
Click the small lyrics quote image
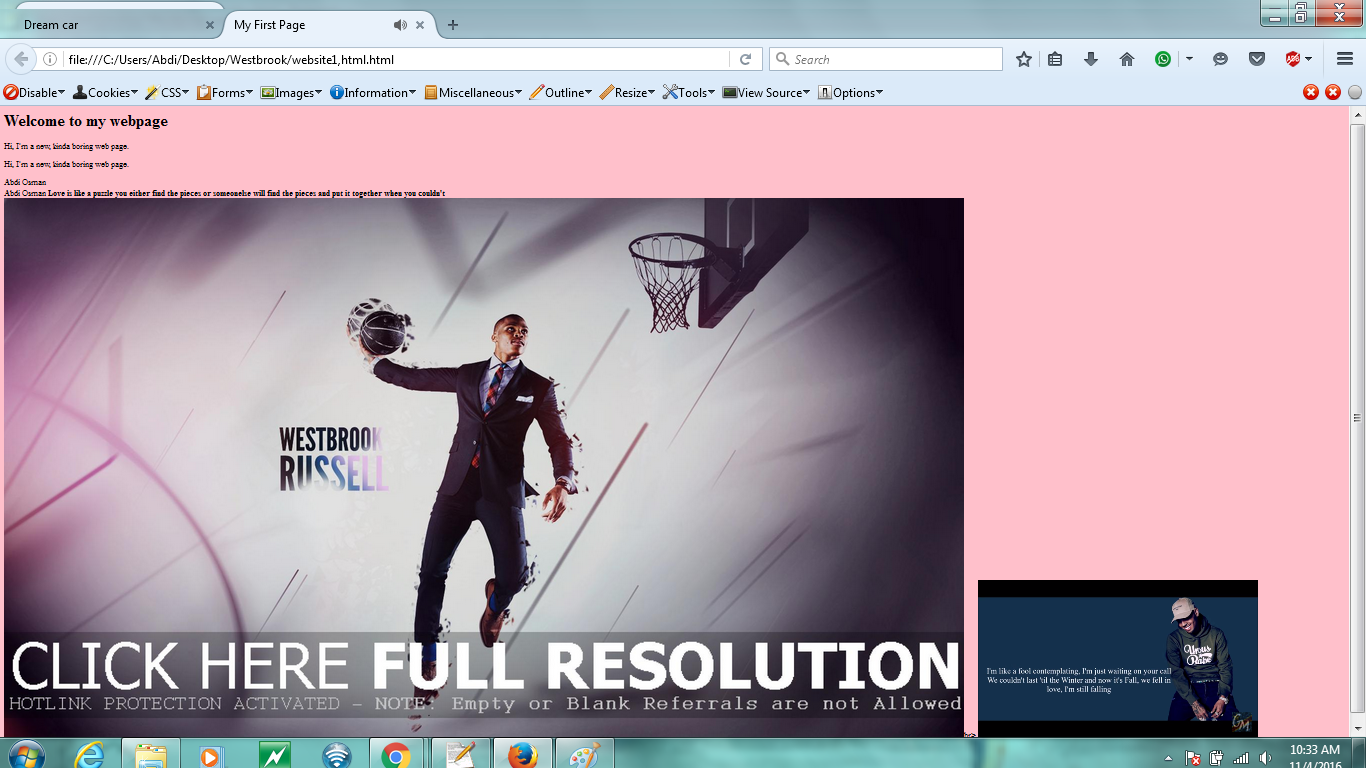[x=1118, y=659]
